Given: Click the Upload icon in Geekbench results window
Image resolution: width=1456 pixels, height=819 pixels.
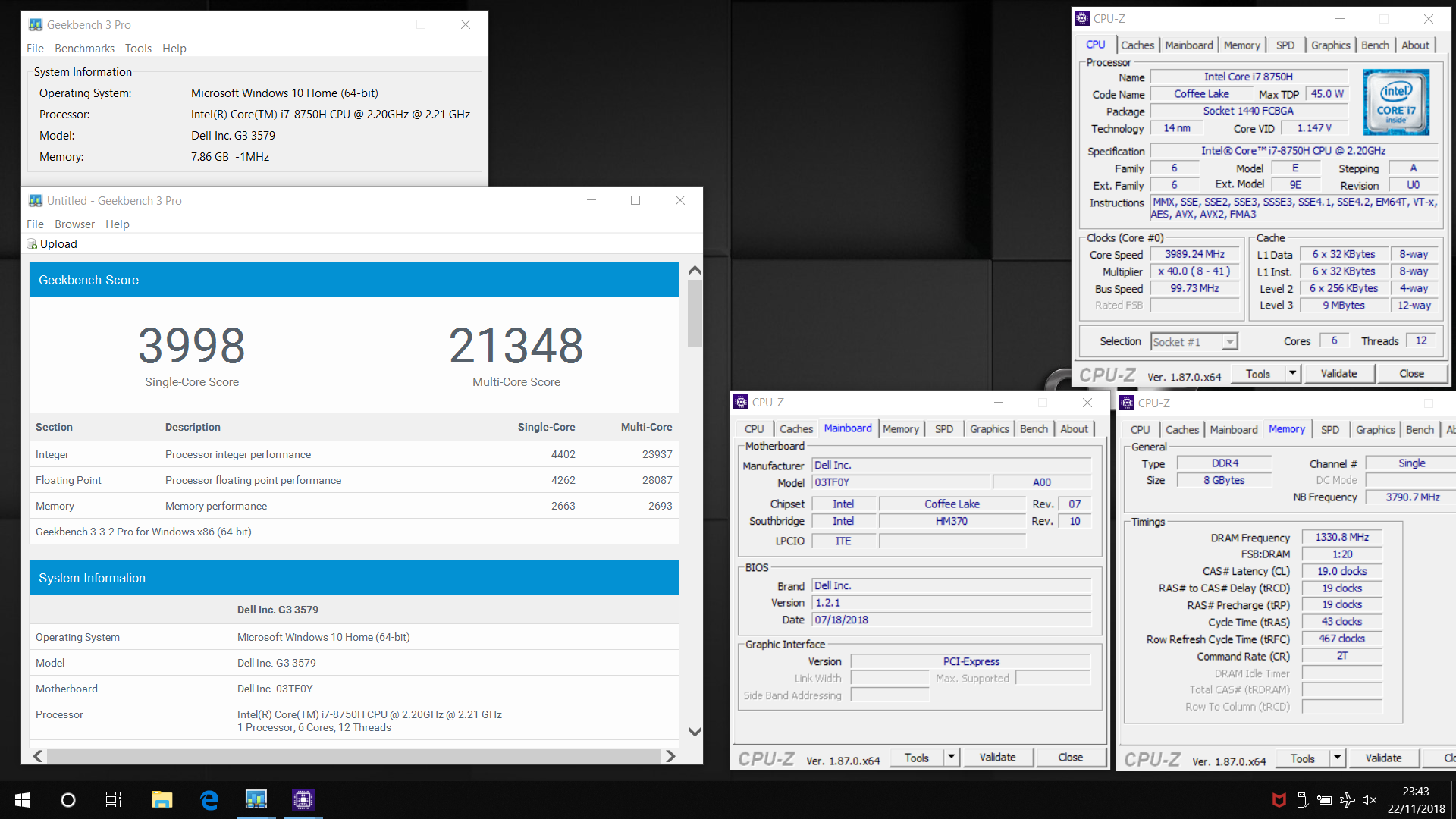Looking at the screenshot, I should 32,244.
